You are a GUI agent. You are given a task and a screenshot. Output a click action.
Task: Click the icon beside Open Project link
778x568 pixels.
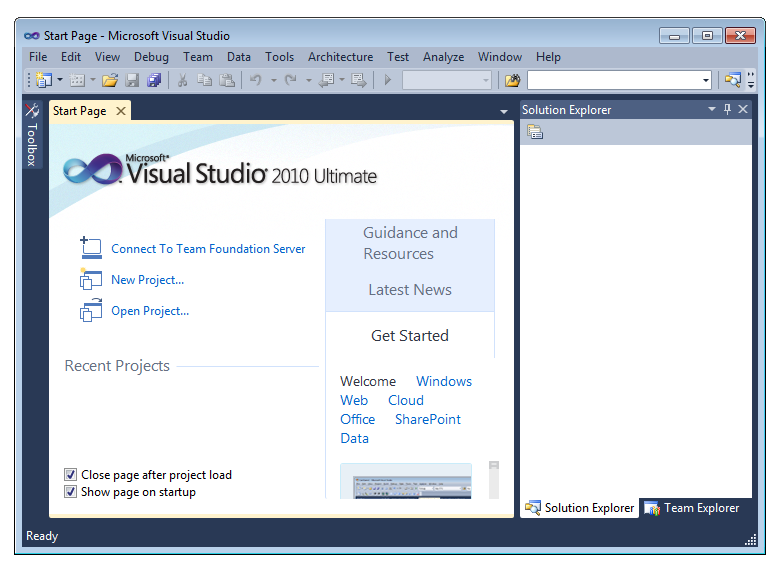pos(91,310)
